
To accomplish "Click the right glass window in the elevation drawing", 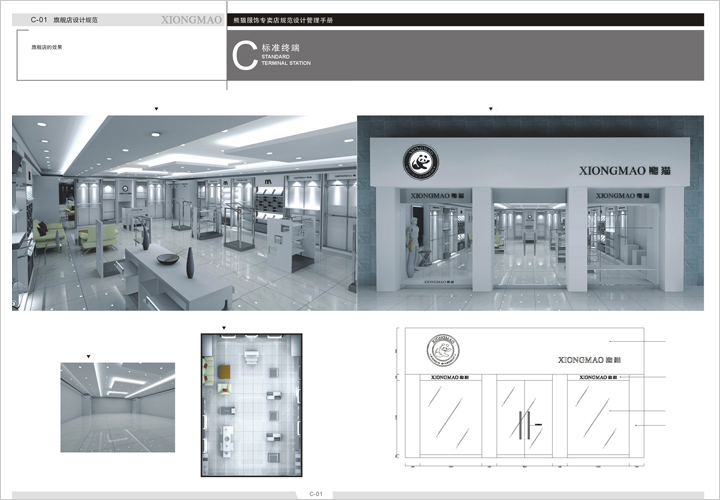I will (x=598, y=417).
